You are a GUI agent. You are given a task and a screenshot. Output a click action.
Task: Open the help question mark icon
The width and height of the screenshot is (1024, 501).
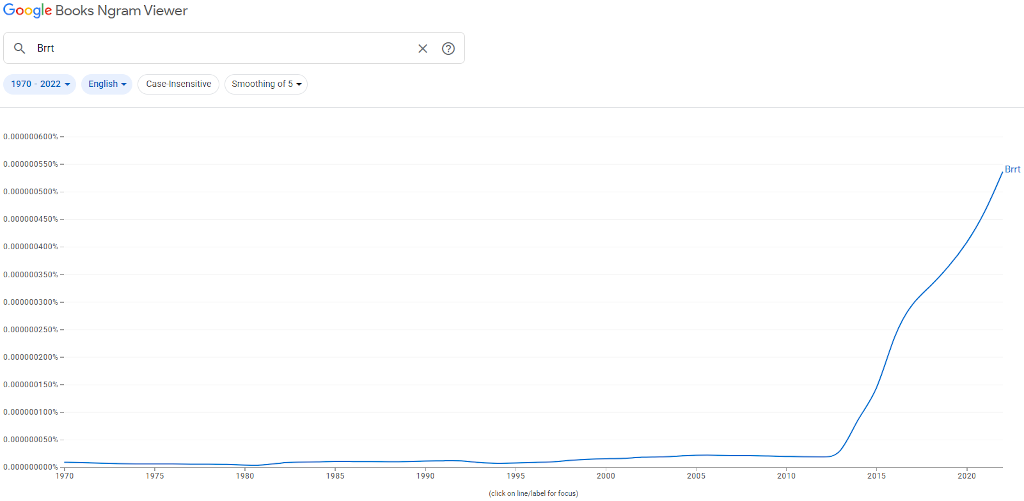(x=448, y=49)
